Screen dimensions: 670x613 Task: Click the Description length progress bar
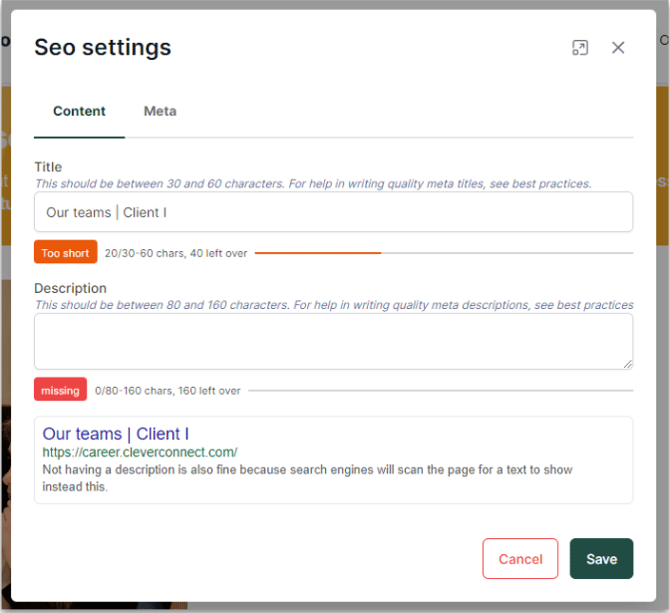coord(440,390)
